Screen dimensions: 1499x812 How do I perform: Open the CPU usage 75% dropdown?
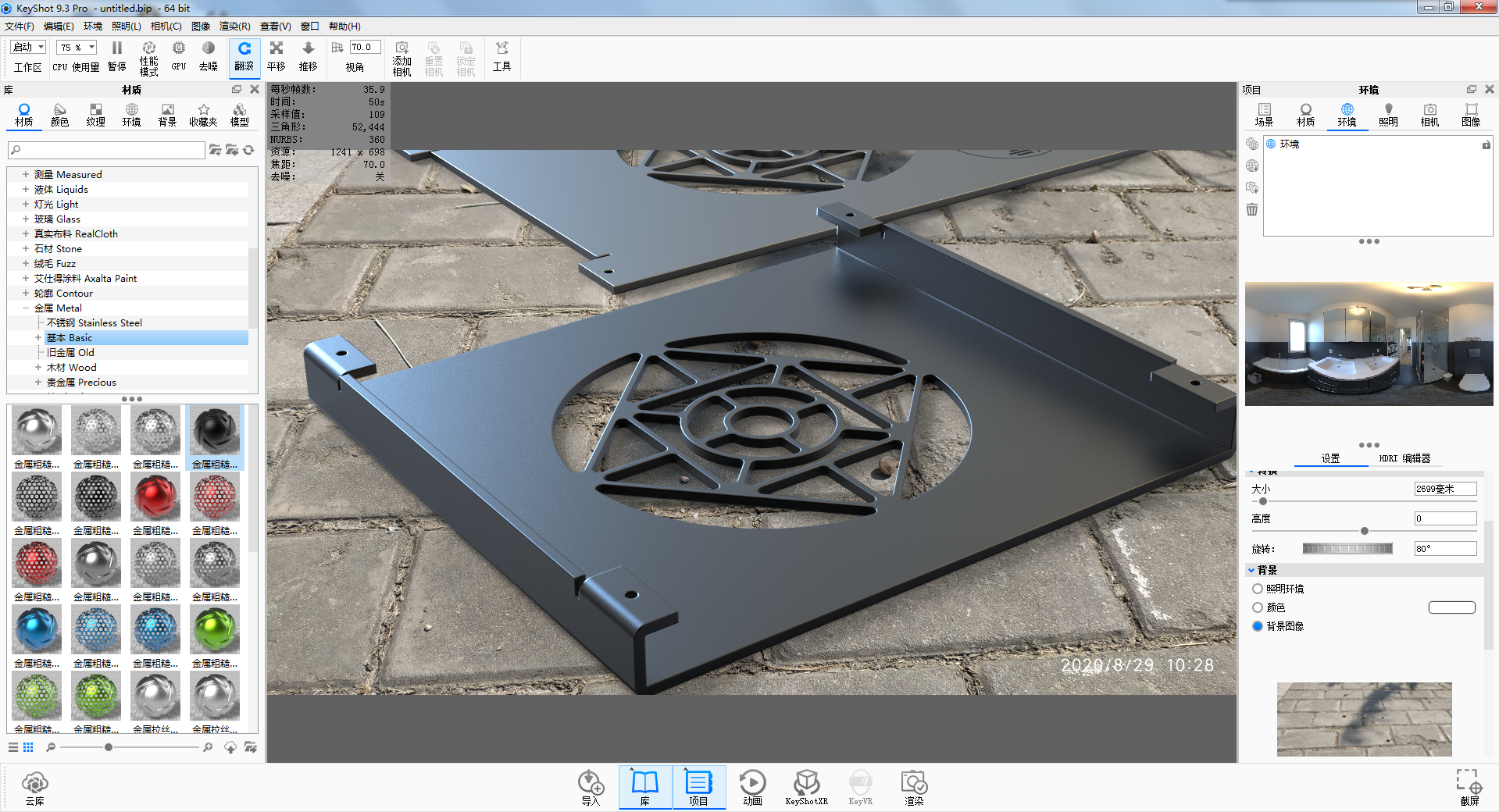point(77,48)
